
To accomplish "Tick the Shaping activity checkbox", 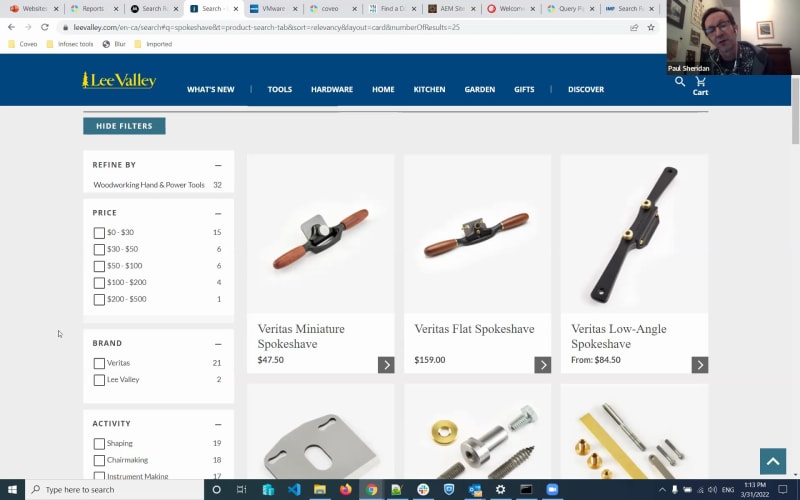I will pos(99,444).
